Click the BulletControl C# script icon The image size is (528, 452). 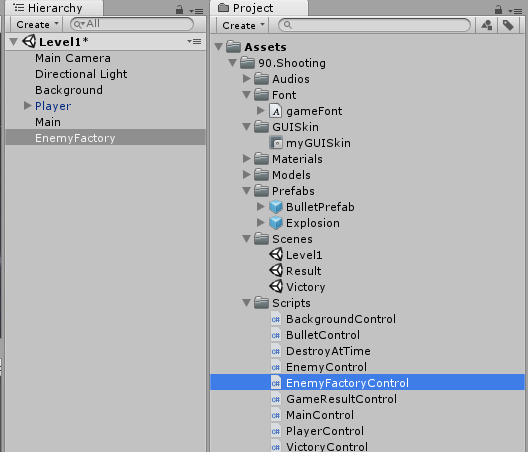tap(276, 335)
